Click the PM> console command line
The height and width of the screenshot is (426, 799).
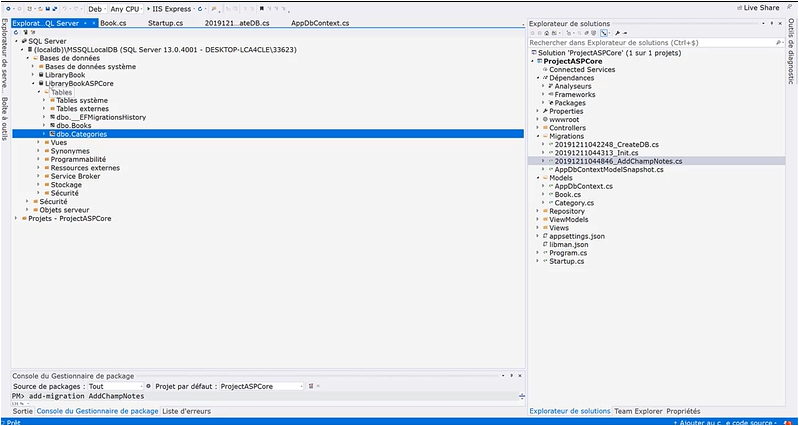pos(265,396)
